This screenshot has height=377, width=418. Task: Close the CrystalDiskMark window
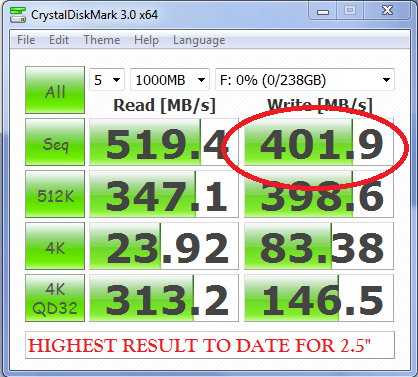point(387,11)
